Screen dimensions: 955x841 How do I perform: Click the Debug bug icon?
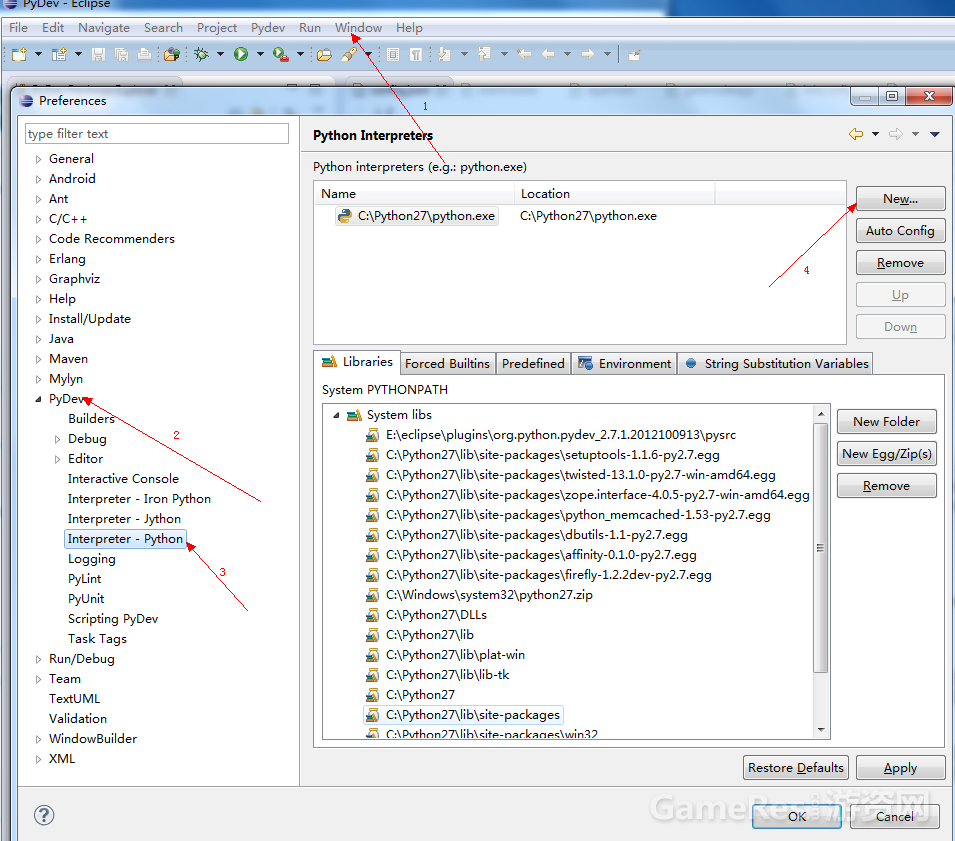pos(201,54)
